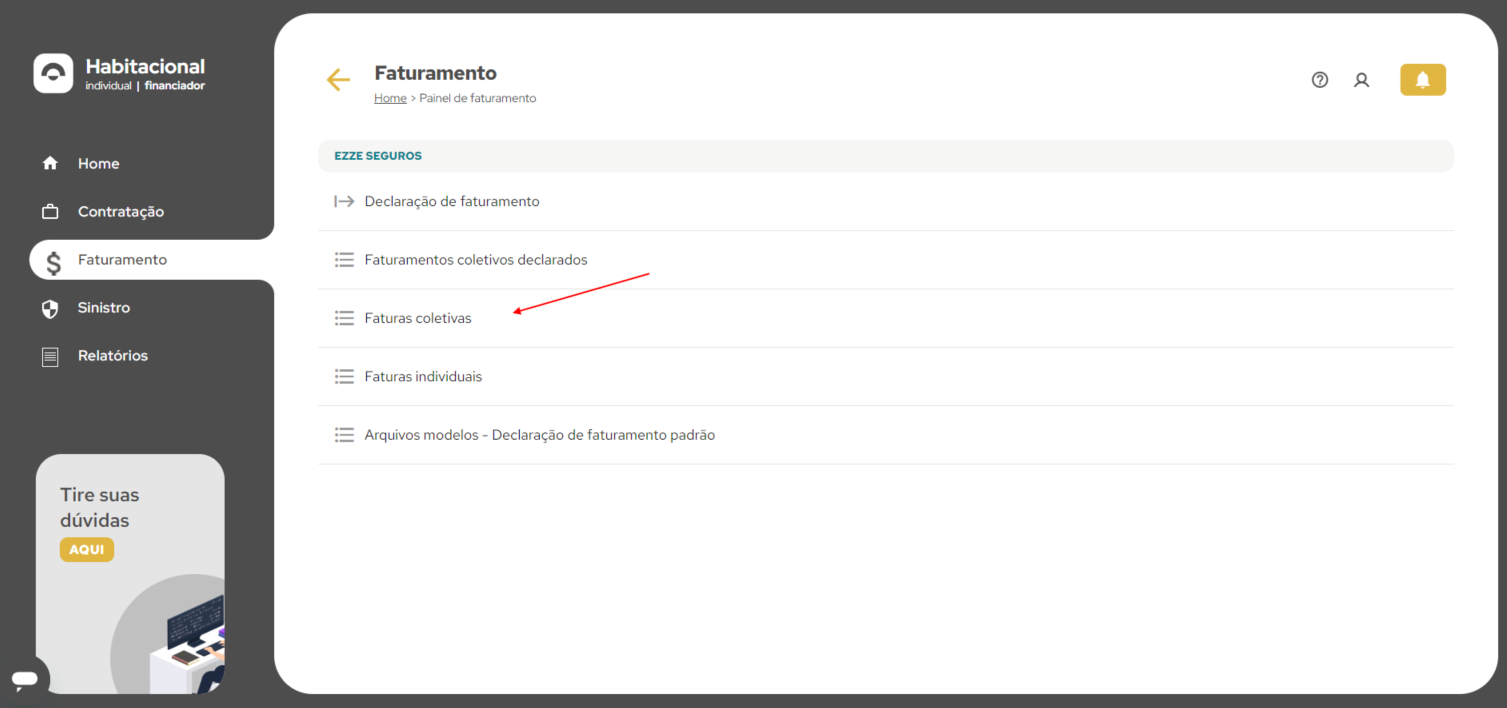Open Sinistro in the sidebar
This screenshot has height=708, width=1507.
coord(104,307)
